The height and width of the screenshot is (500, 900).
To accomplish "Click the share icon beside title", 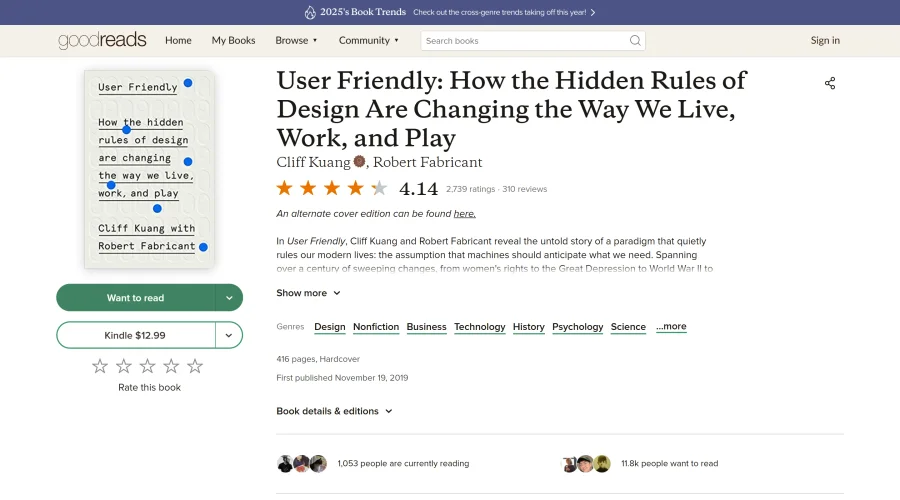I will (x=830, y=83).
